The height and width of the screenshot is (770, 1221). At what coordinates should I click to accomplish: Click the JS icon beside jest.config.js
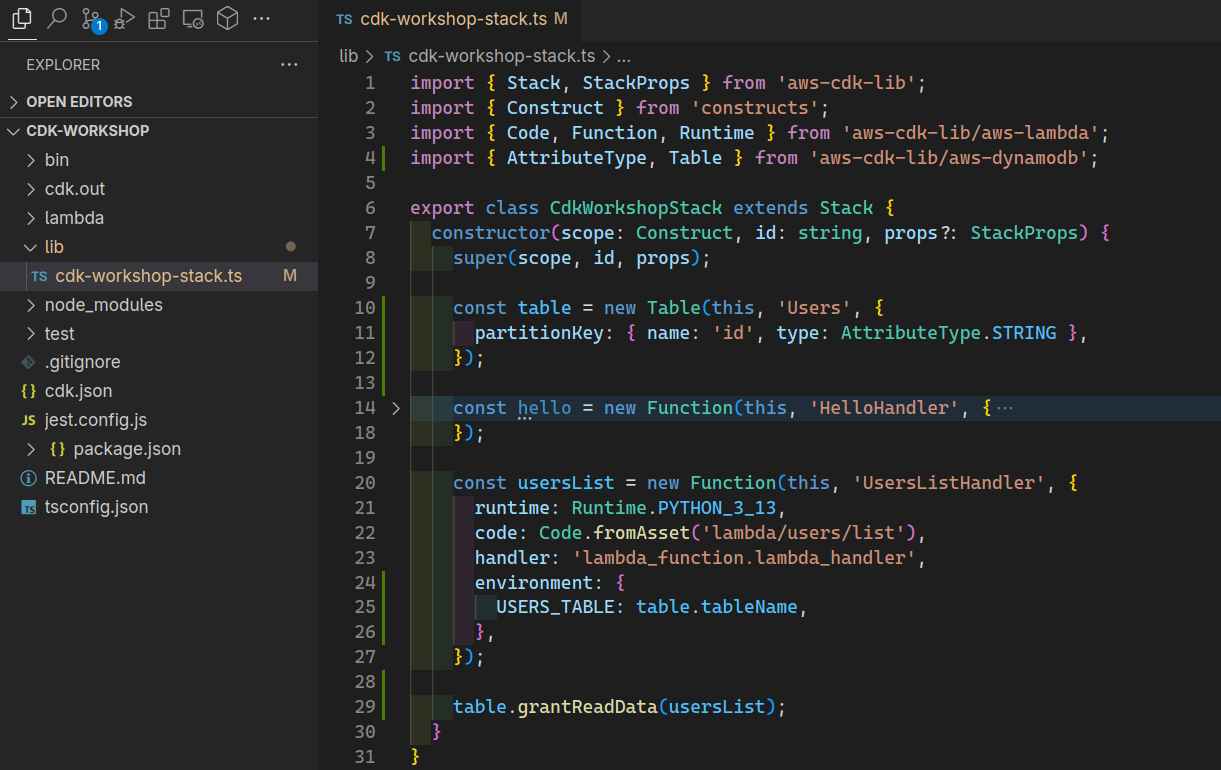pyautogui.click(x=28, y=421)
